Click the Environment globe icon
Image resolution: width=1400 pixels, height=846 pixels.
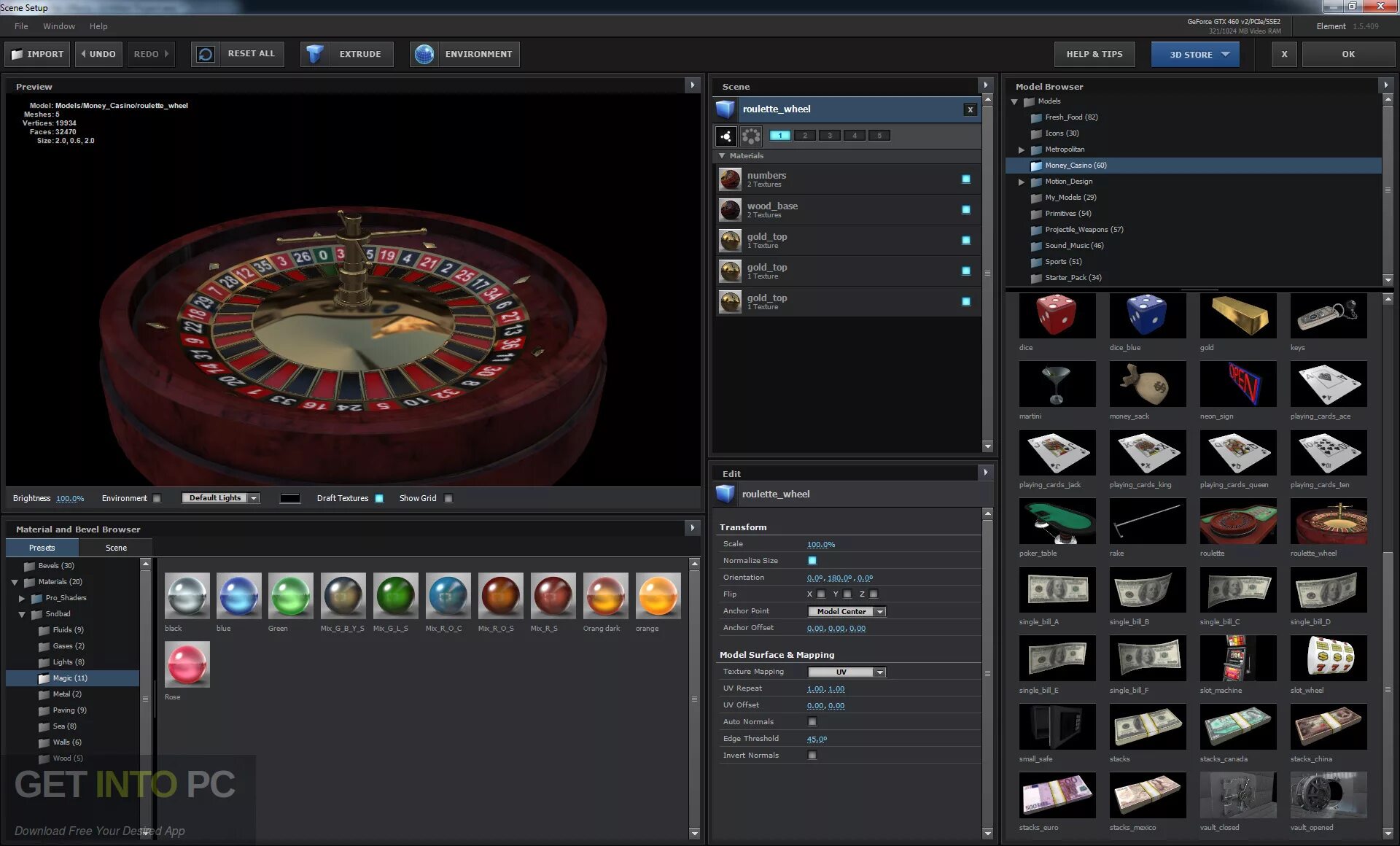[424, 54]
